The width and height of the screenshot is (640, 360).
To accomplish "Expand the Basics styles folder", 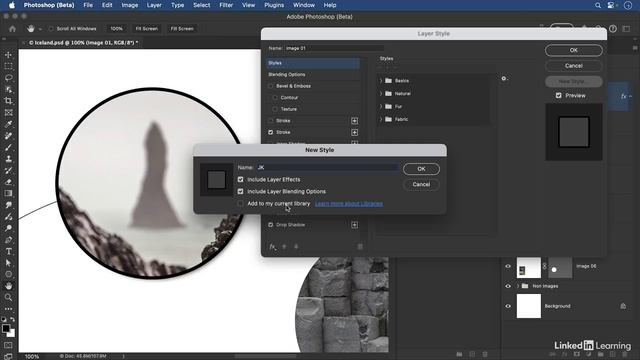I will [381, 81].
